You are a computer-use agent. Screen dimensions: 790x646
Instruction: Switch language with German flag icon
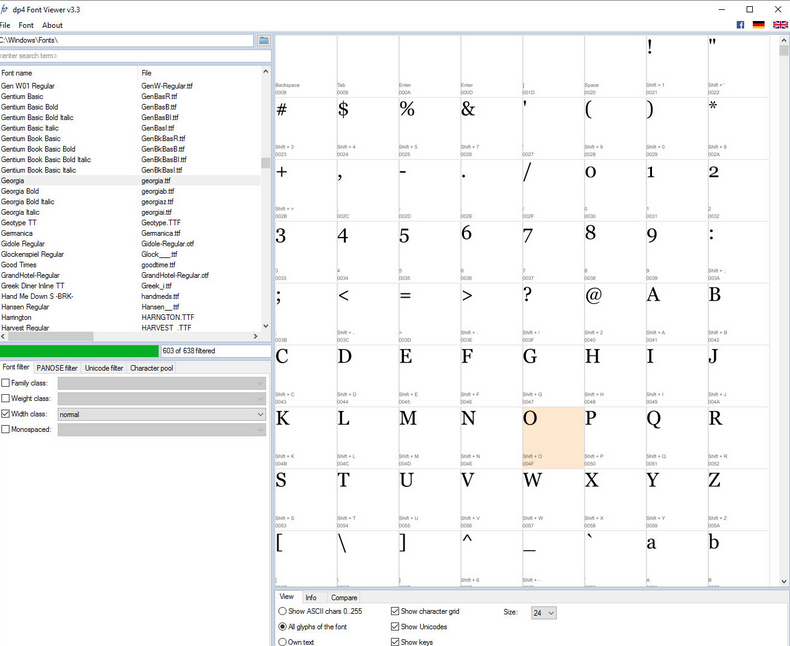758,25
